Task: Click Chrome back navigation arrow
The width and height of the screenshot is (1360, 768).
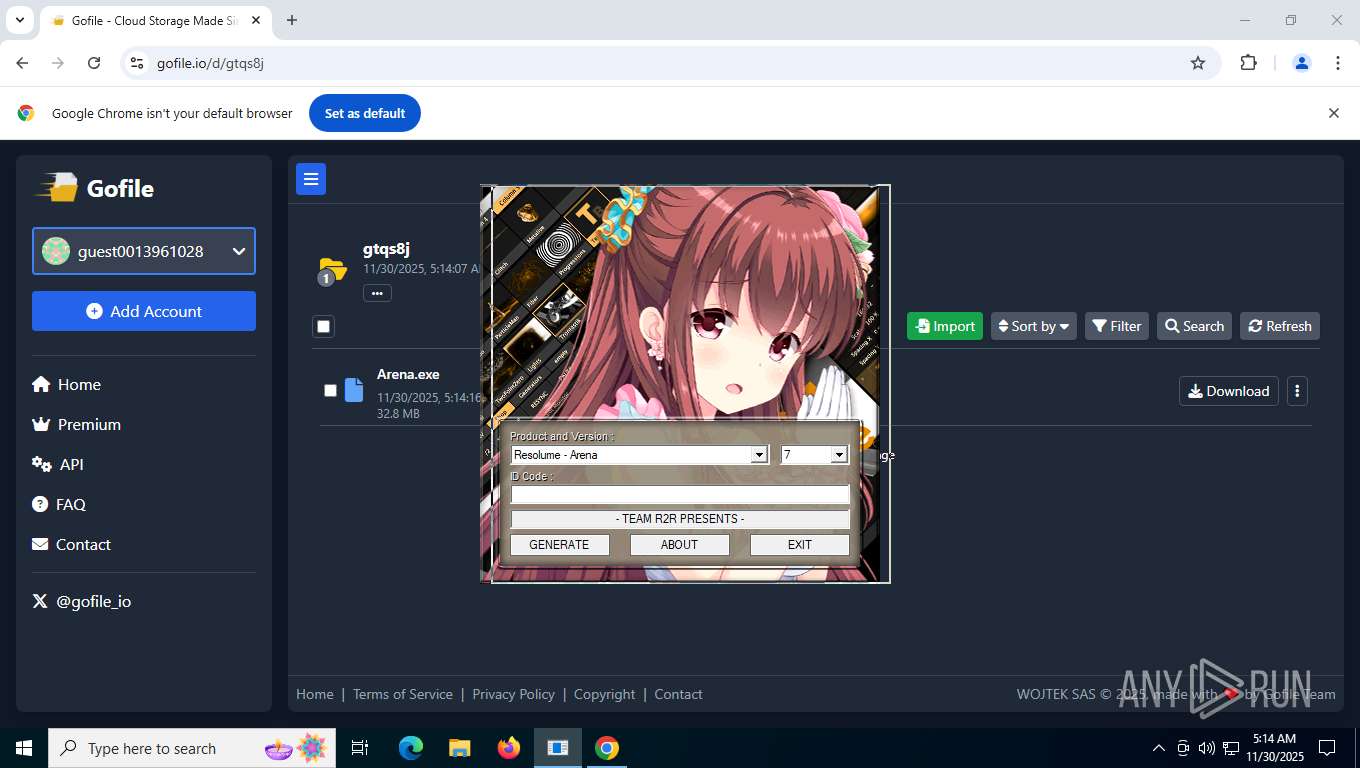Action: tap(22, 63)
